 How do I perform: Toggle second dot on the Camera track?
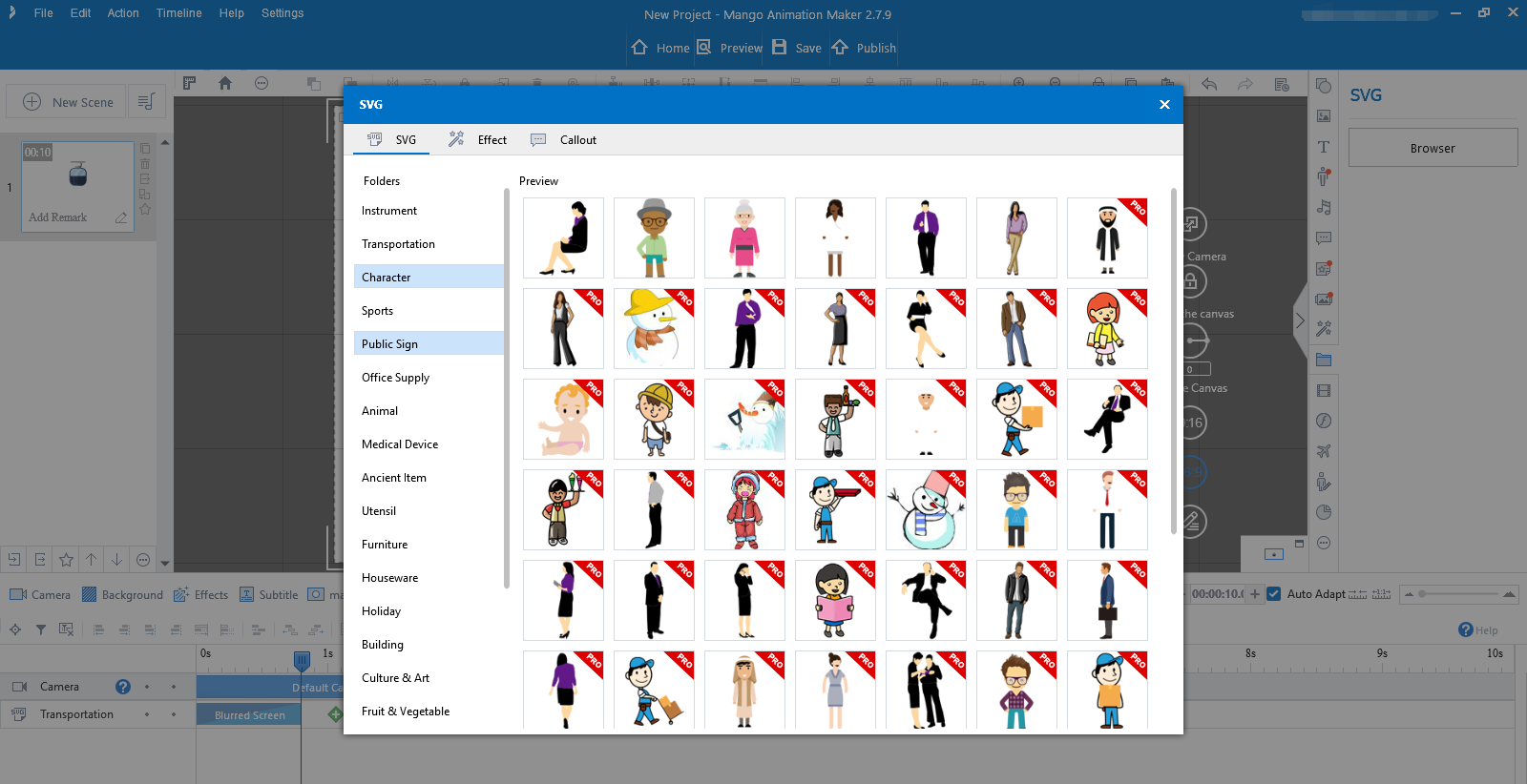[173, 687]
